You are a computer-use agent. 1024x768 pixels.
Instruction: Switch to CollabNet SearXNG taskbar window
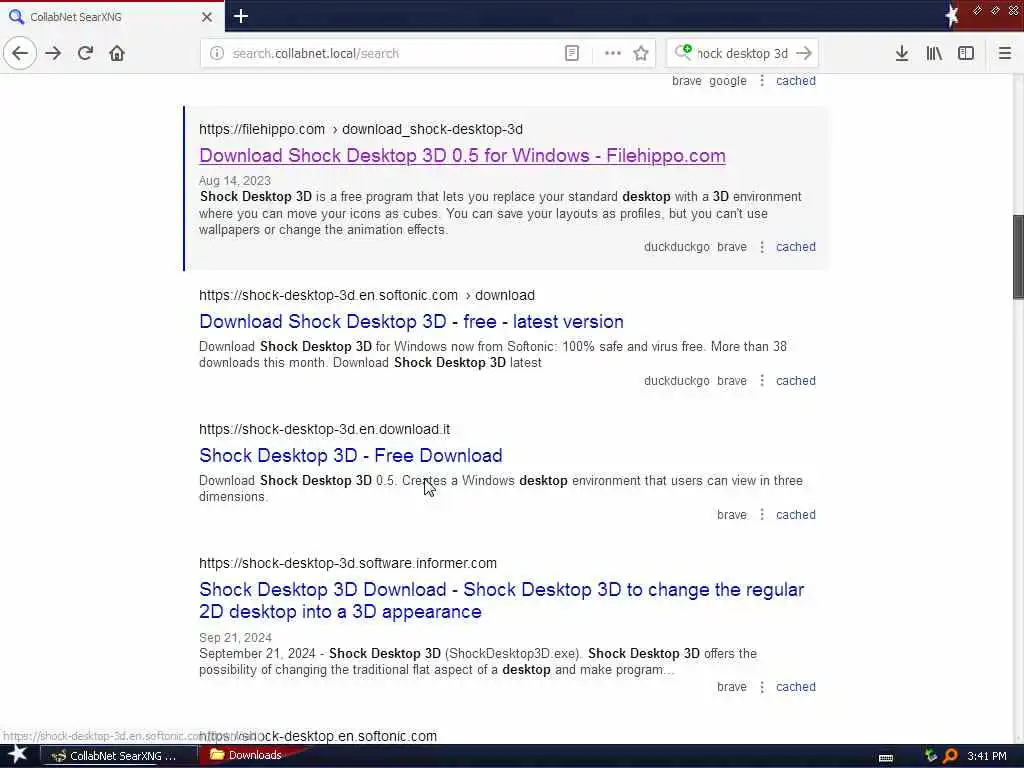tap(118, 756)
